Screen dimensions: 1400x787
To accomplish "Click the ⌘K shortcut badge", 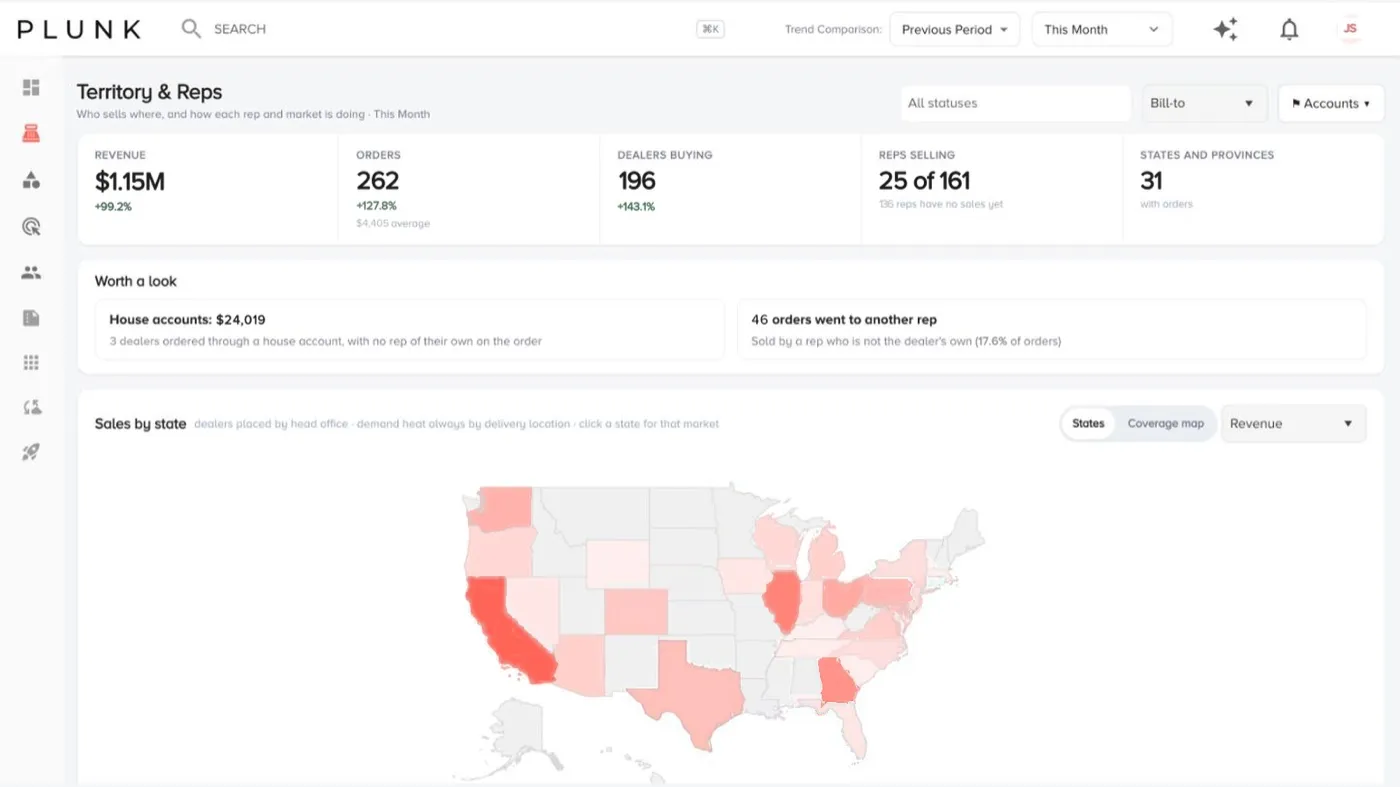I will (x=710, y=29).
